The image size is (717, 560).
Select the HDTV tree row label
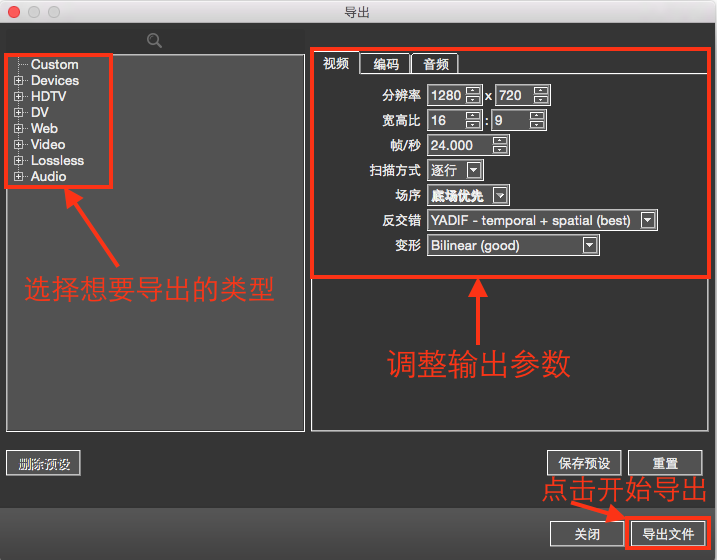tap(48, 96)
